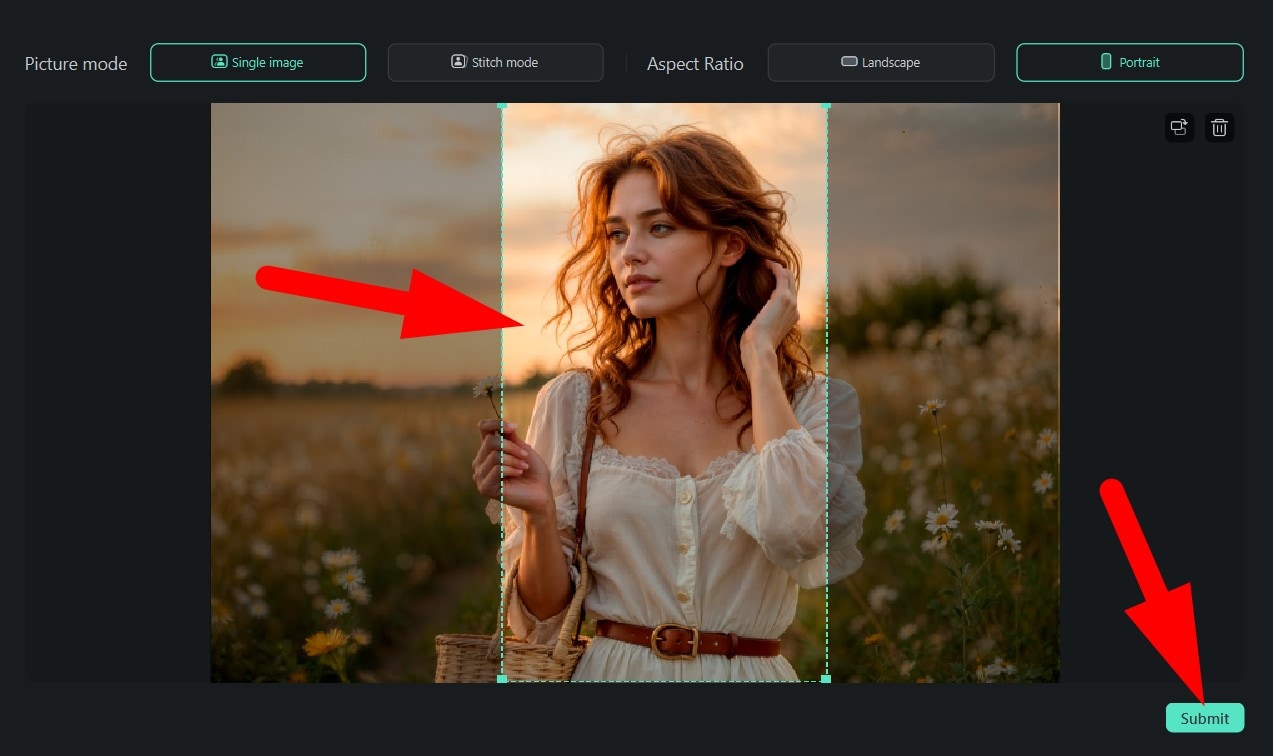This screenshot has width=1273, height=756.
Task: Choose Landscape aspect ratio
Action: click(x=881, y=62)
